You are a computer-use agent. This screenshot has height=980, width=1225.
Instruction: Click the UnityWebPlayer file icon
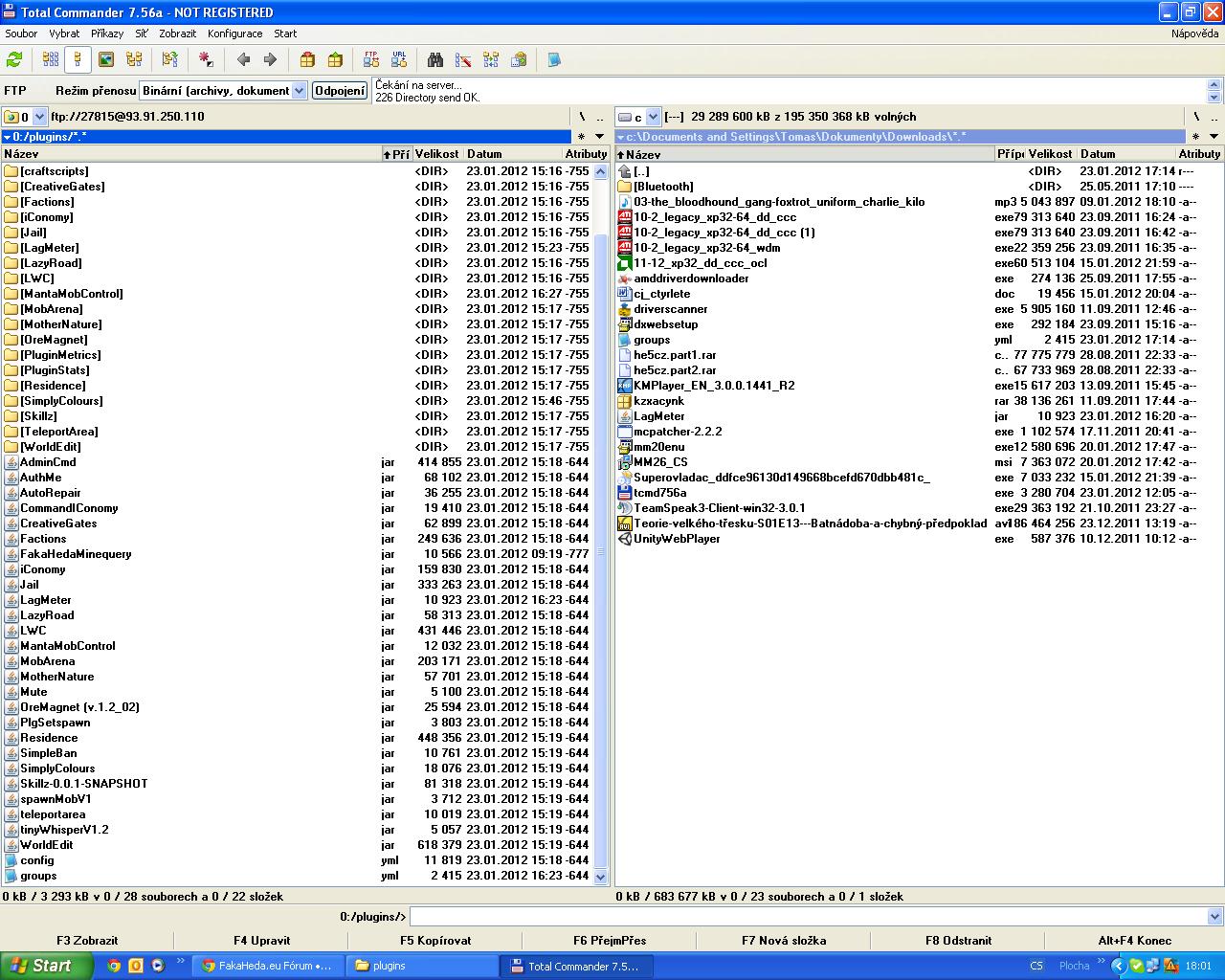(x=625, y=539)
